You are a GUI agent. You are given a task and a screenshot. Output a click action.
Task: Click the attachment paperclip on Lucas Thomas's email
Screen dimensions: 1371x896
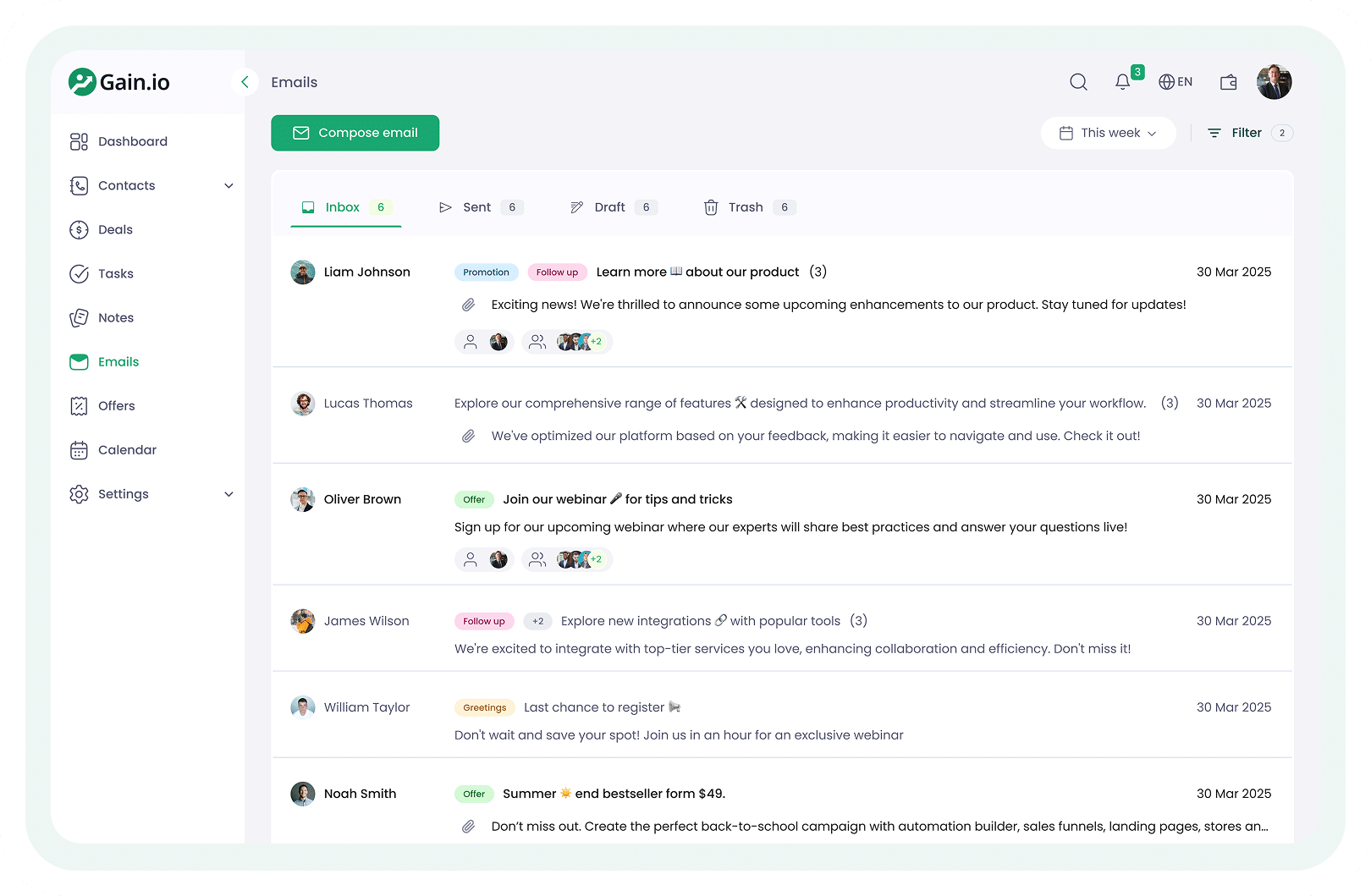[x=468, y=436]
